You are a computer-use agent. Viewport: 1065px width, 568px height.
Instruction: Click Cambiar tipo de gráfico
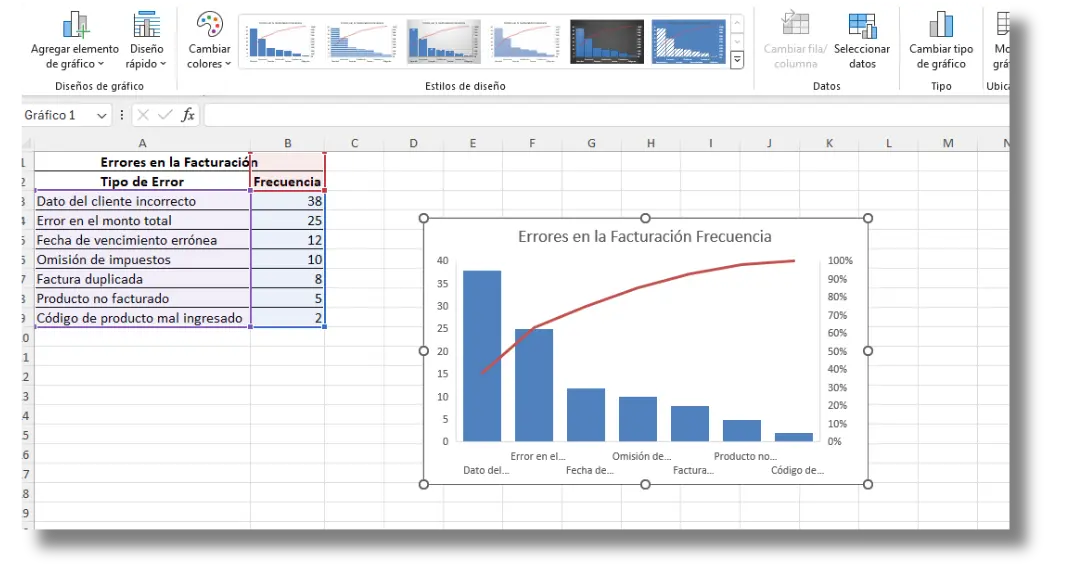tap(941, 41)
